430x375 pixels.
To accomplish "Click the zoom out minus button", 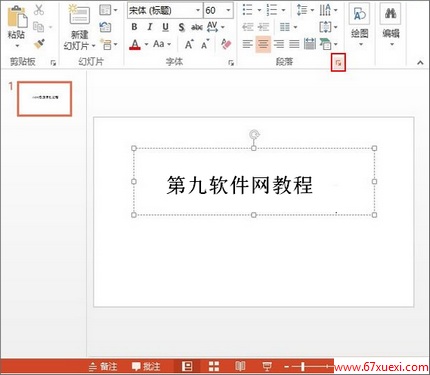I will pyautogui.click(x=287, y=367).
